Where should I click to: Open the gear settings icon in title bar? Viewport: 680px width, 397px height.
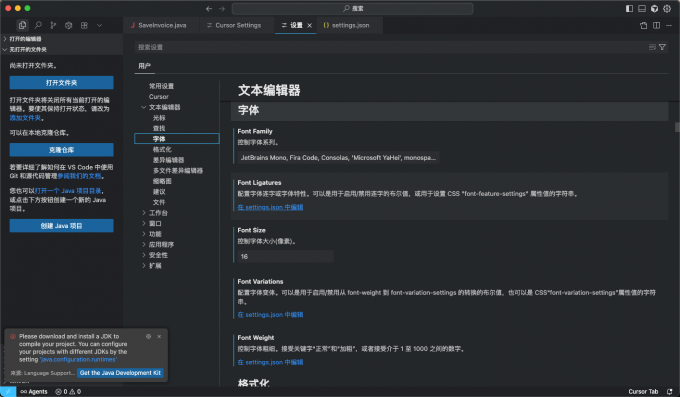tap(667, 8)
